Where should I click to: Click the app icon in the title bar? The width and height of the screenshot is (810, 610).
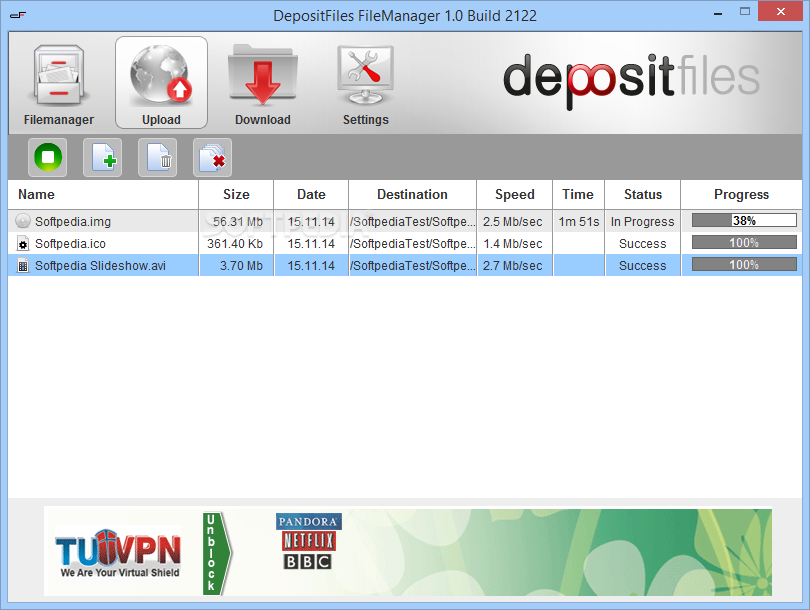point(18,14)
